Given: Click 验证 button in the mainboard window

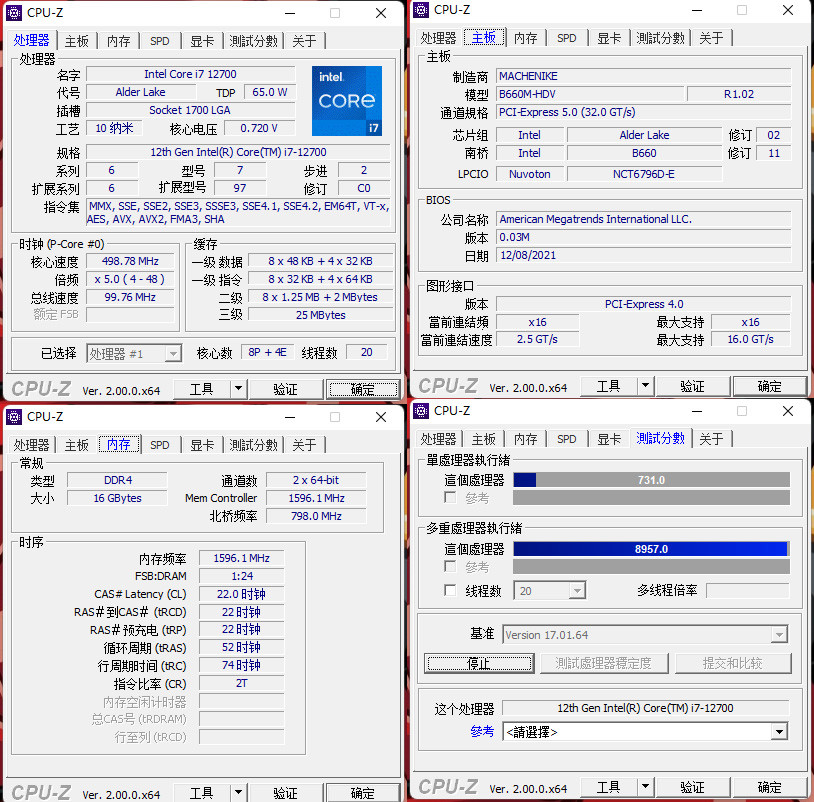Looking at the screenshot, I should (693, 386).
